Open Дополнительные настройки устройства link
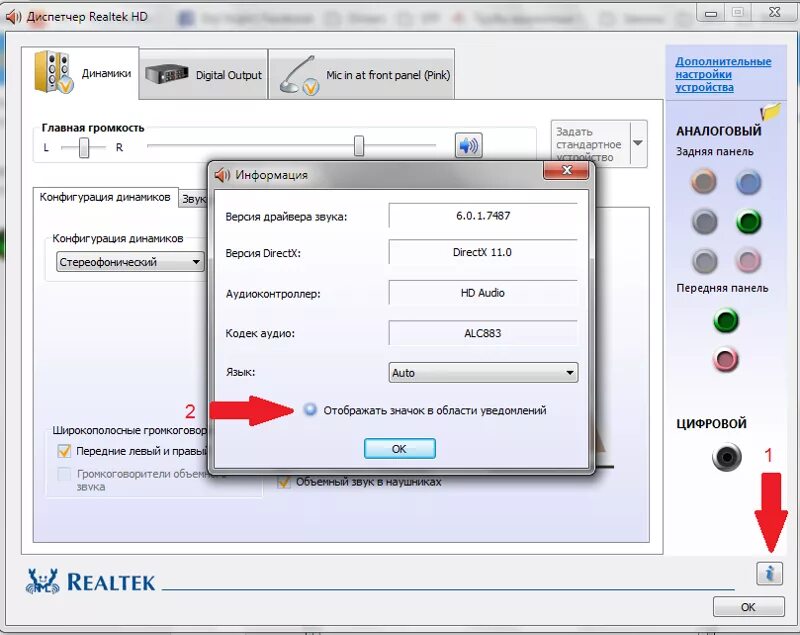This screenshot has width=800, height=635. coord(723,74)
